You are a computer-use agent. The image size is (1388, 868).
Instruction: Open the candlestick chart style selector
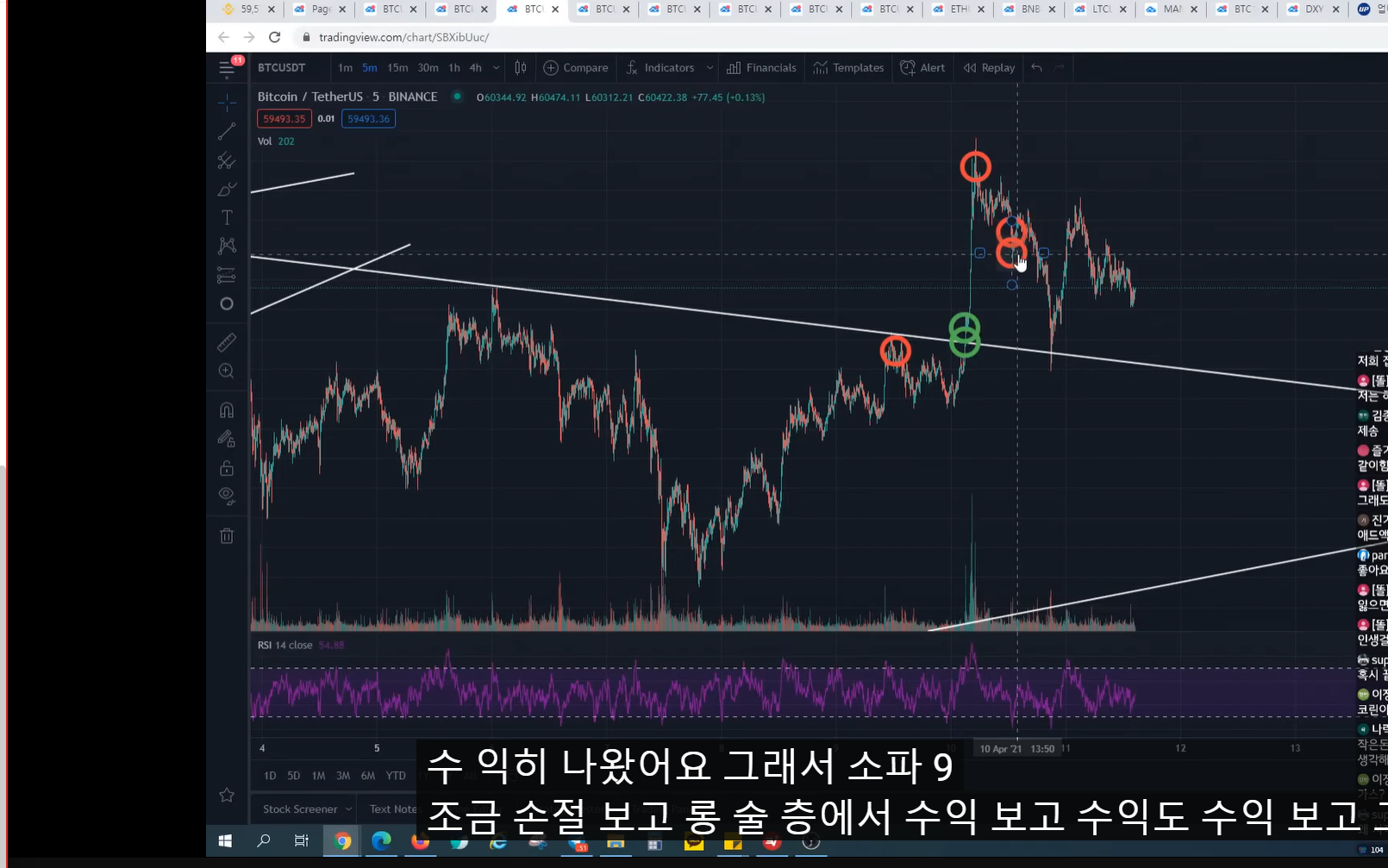click(521, 67)
